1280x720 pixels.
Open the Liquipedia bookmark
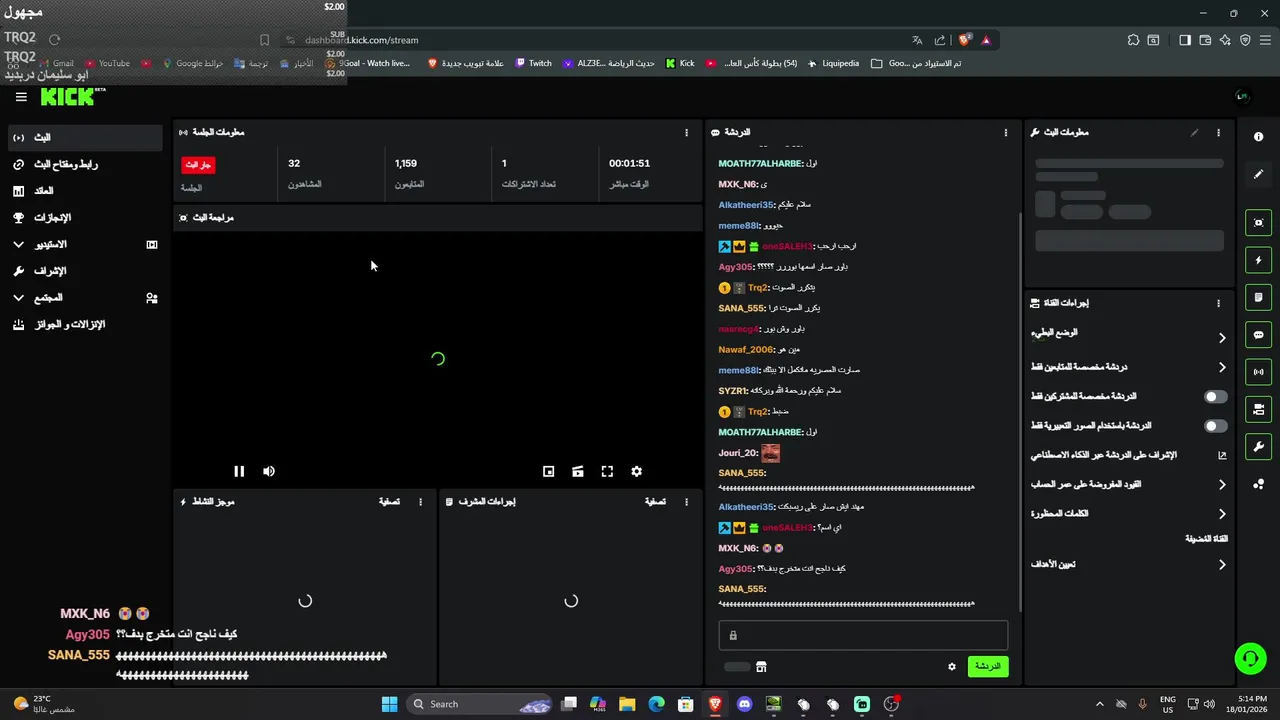tap(833, 63)
